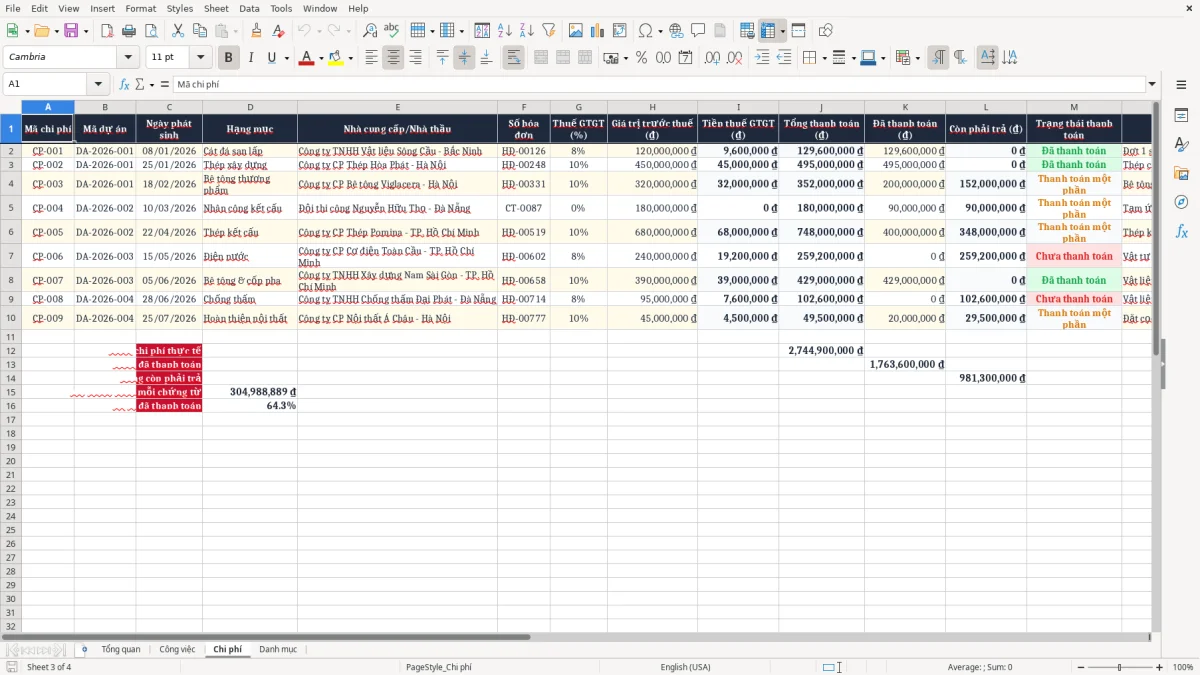Screen dimensions: 1200x675
Task: Open the Function Wizard
Action: tap(125, 84)
